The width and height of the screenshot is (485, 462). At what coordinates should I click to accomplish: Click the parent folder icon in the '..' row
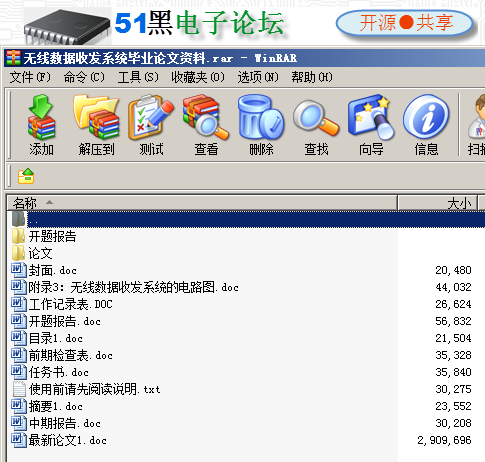(x=18, y=219)
